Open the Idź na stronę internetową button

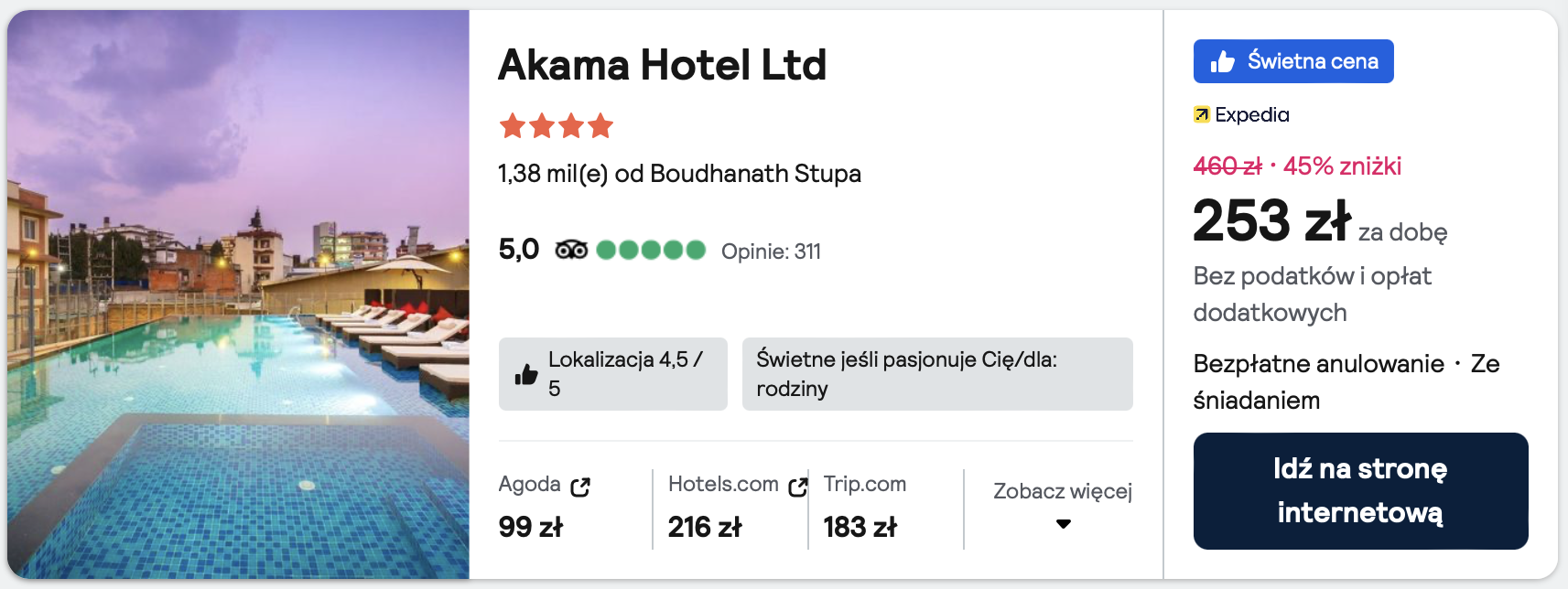1360,490
